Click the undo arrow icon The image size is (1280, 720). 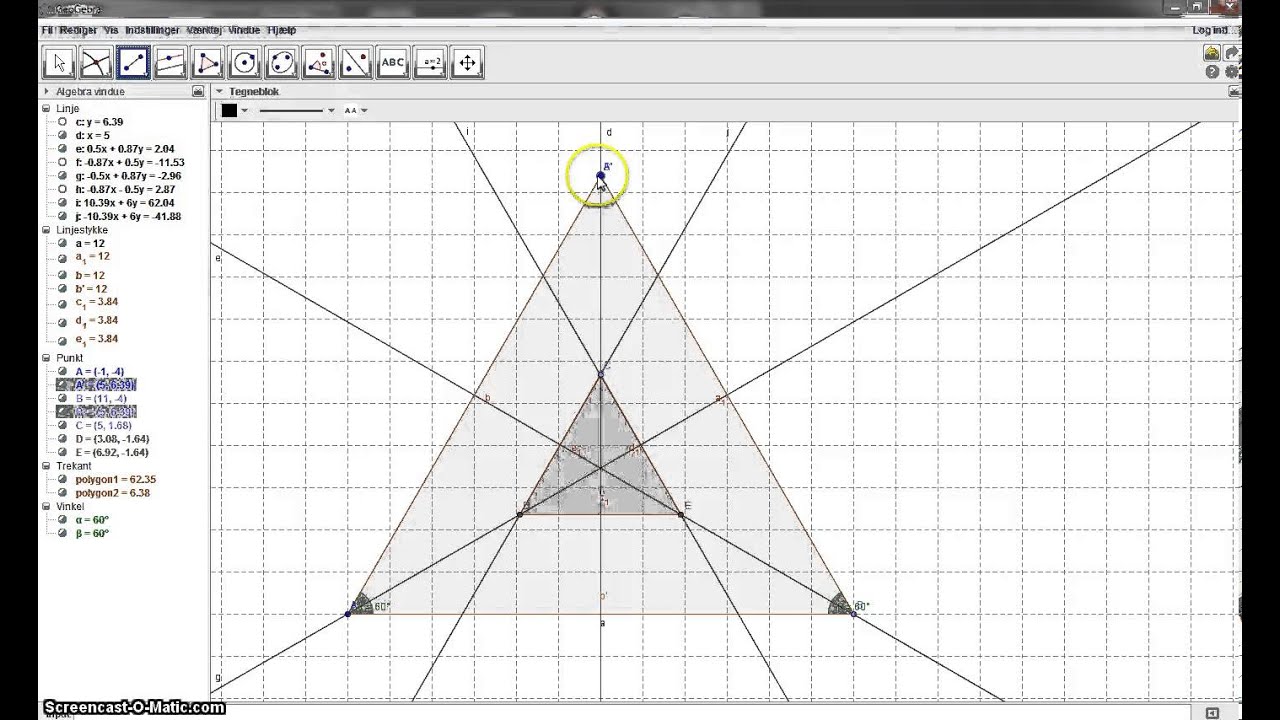(x=1212, y=53)
